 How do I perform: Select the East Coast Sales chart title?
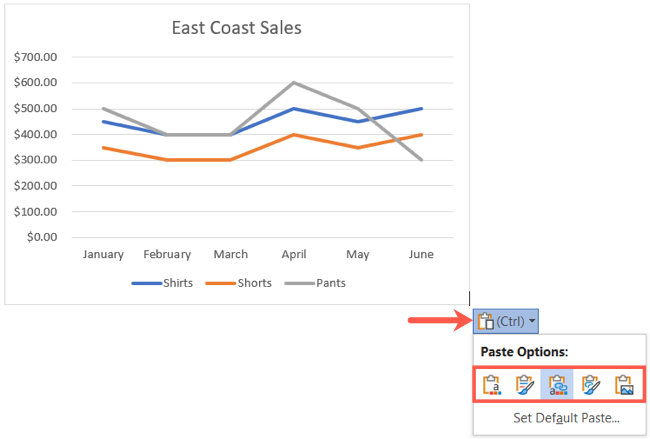(x=237, y=28)
